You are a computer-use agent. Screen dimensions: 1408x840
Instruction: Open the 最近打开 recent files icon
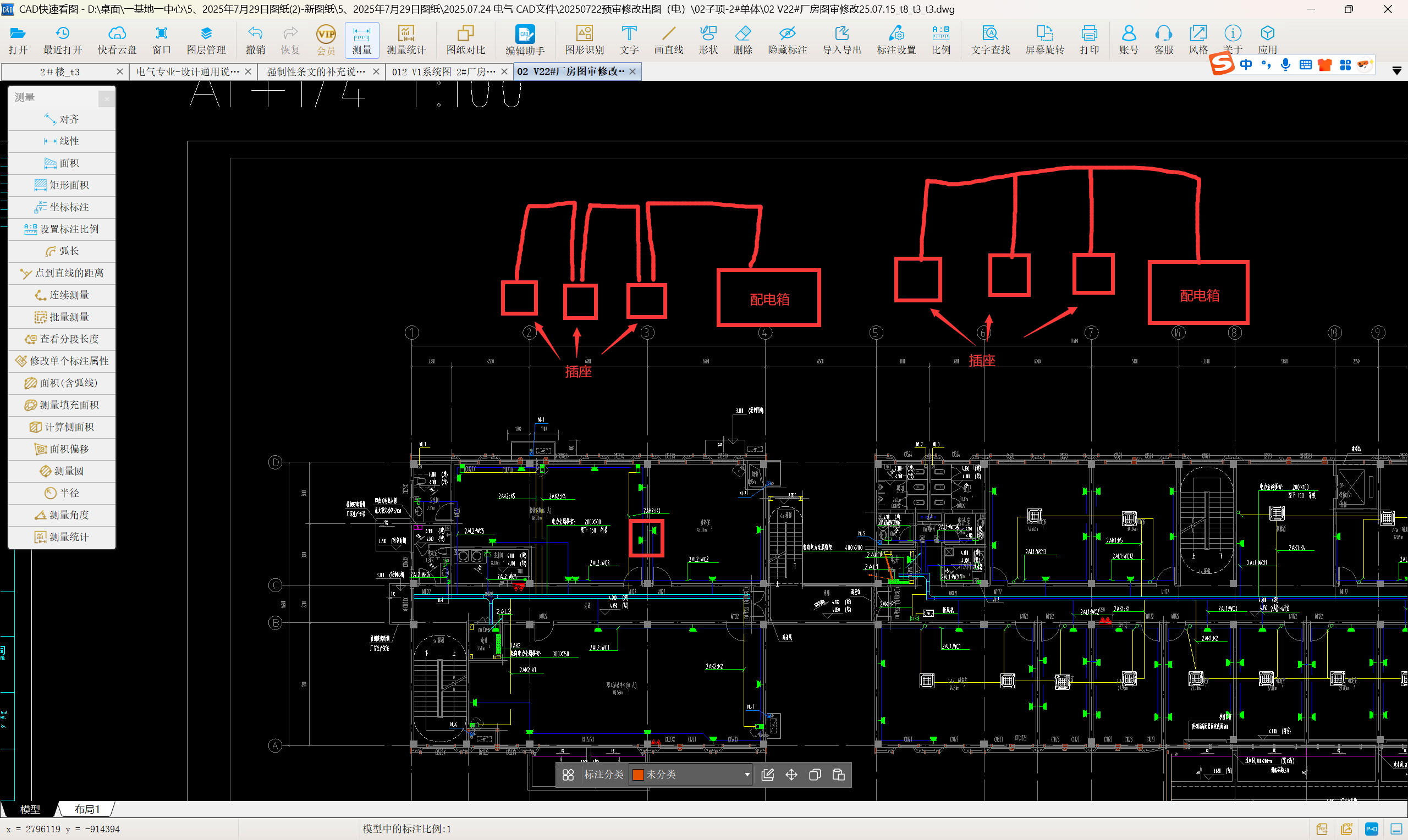(x=62, y=40)
